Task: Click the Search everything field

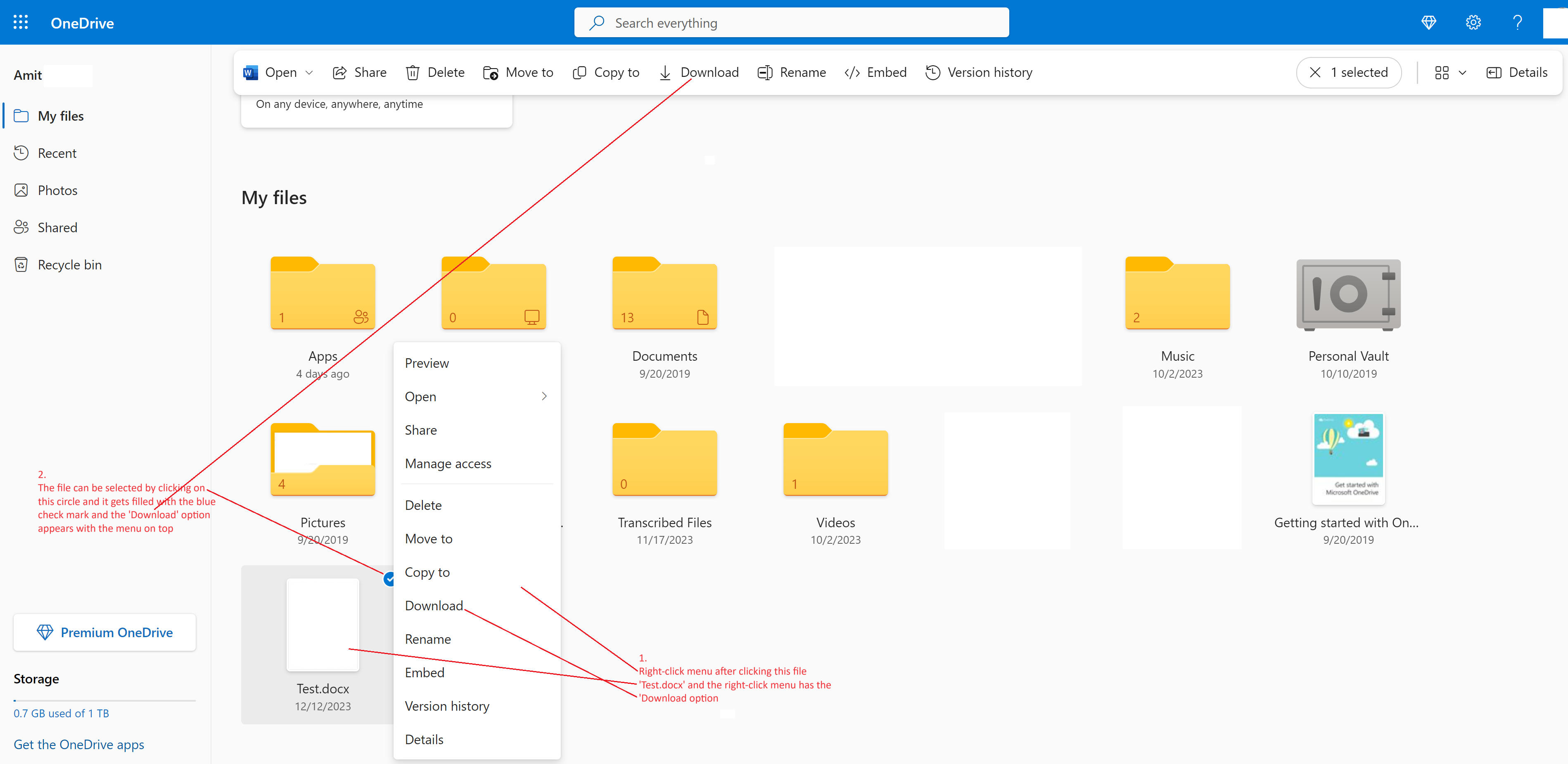Action: 791,23
